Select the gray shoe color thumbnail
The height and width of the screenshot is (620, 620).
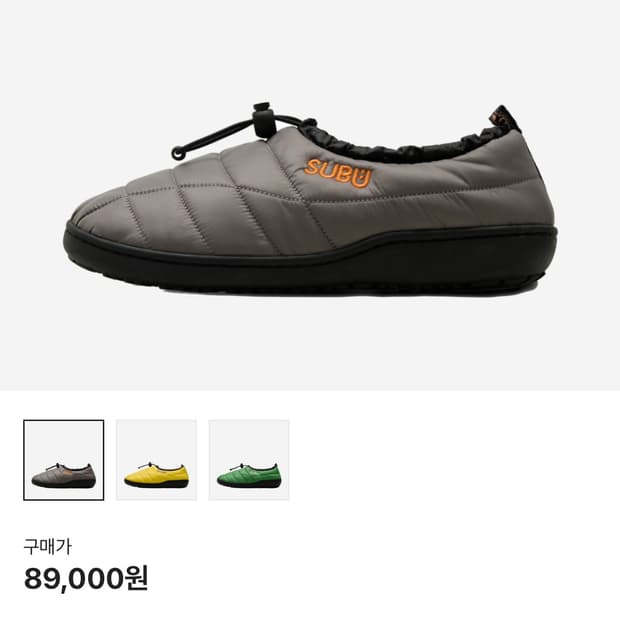tap(64, 460)
